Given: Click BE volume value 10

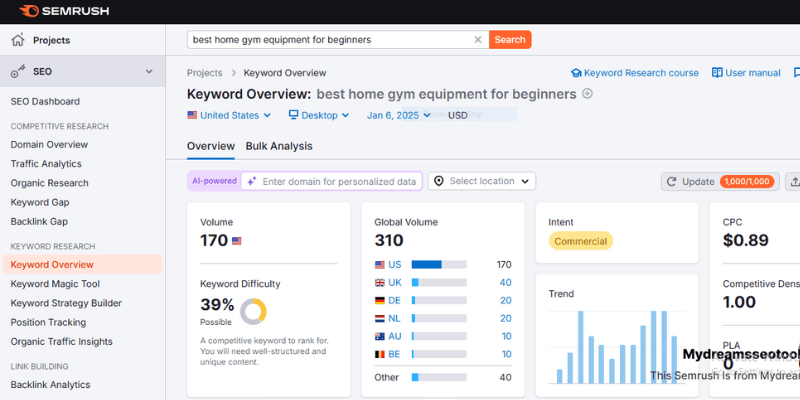Looking at the screenshot, I should [x=507, y=354].
